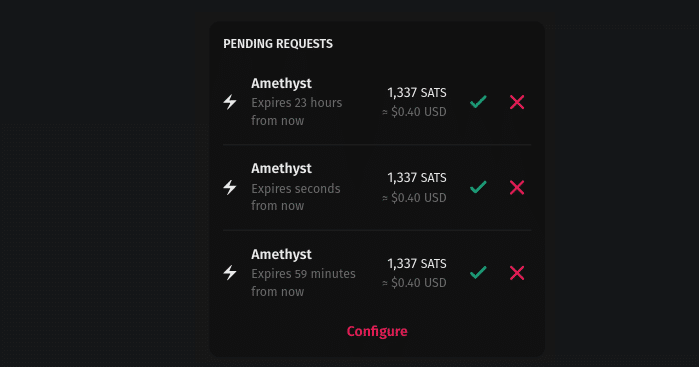
Task: Click the Pending Requests heading
Action: [x=278, y=44]
